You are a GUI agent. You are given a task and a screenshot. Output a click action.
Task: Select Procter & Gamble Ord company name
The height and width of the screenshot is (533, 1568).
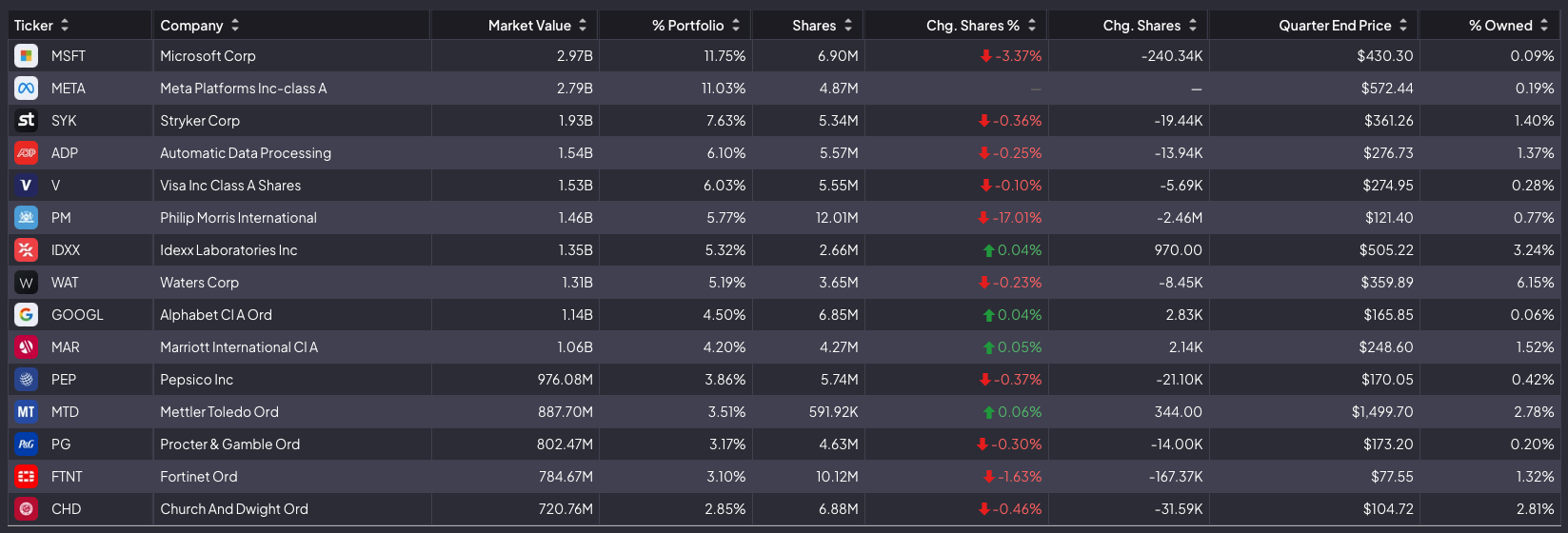coord(229,444)
